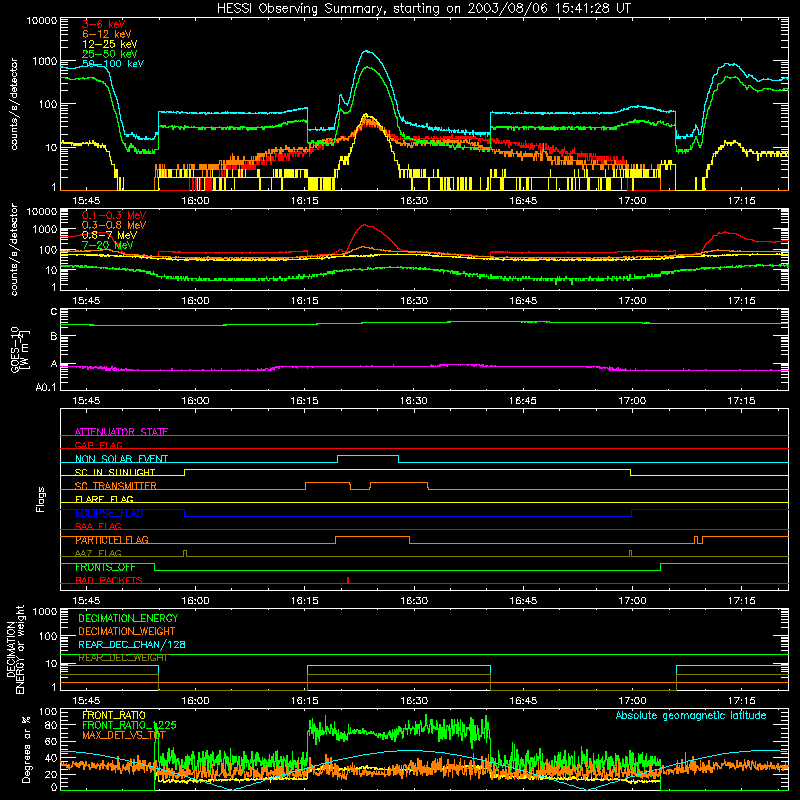Screen dimensions: 800x800
Task: Click the 16:30 tick label under the top plot
Action: click(414, 201)
